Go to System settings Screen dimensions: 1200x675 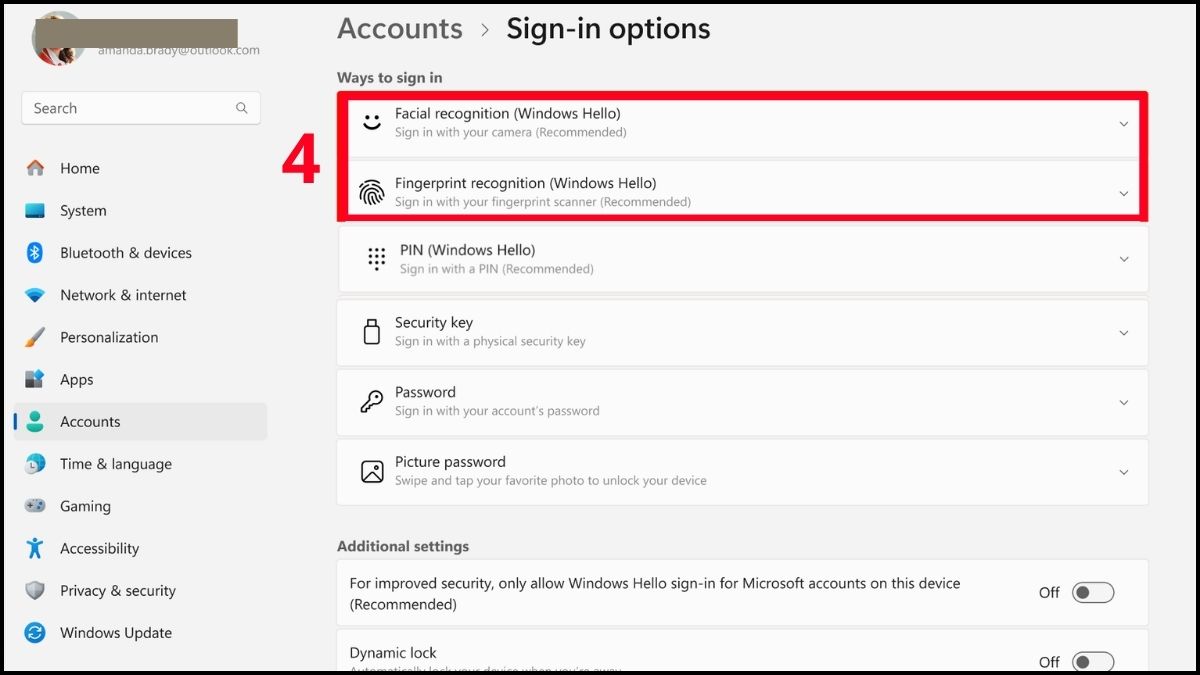pos(141,211)
